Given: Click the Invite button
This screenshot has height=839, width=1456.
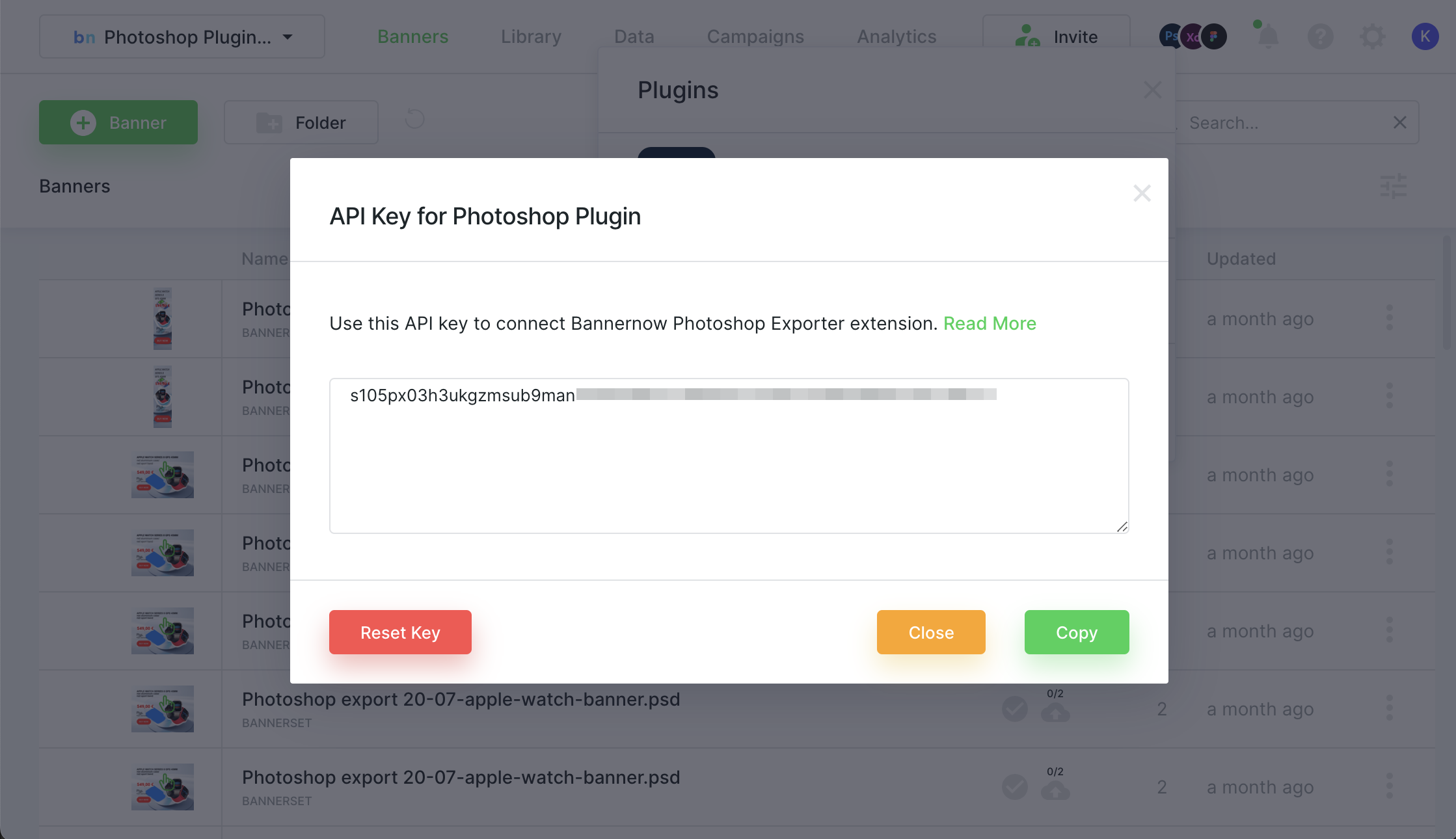Looking at the screenshot, I should [1057, 33].
